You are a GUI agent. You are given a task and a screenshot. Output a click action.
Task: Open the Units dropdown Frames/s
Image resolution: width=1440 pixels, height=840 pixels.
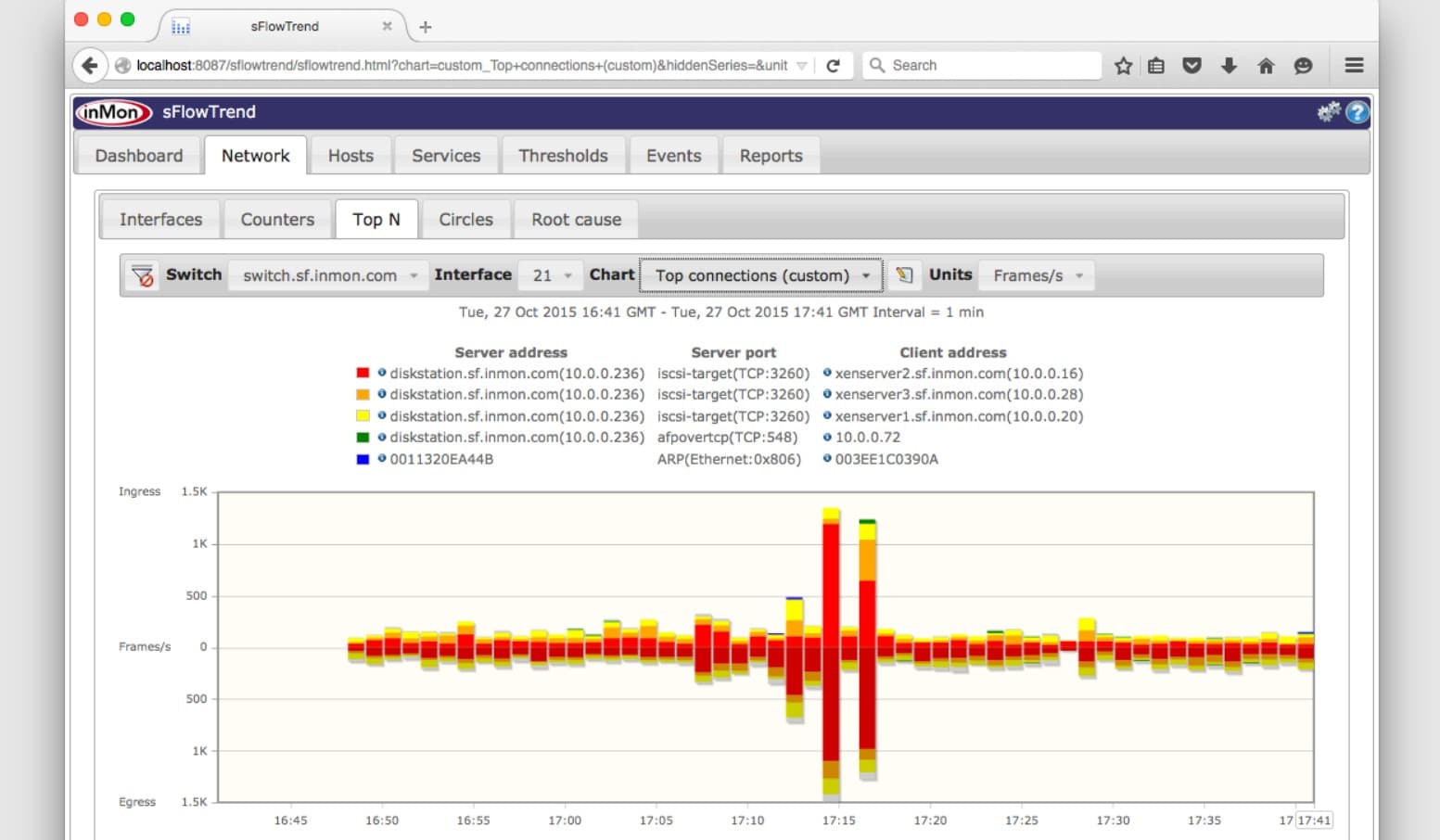coord(1037,275)
